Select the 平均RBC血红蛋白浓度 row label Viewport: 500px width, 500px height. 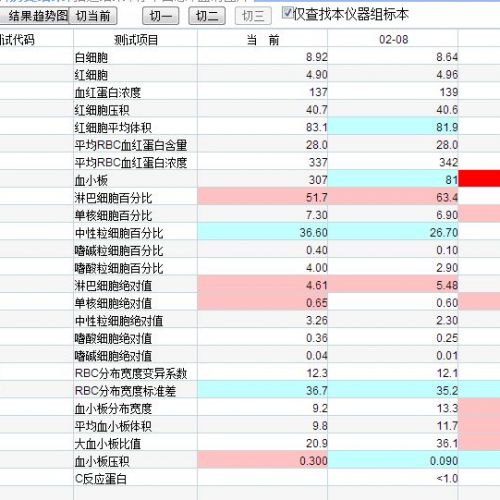[131, 163]
